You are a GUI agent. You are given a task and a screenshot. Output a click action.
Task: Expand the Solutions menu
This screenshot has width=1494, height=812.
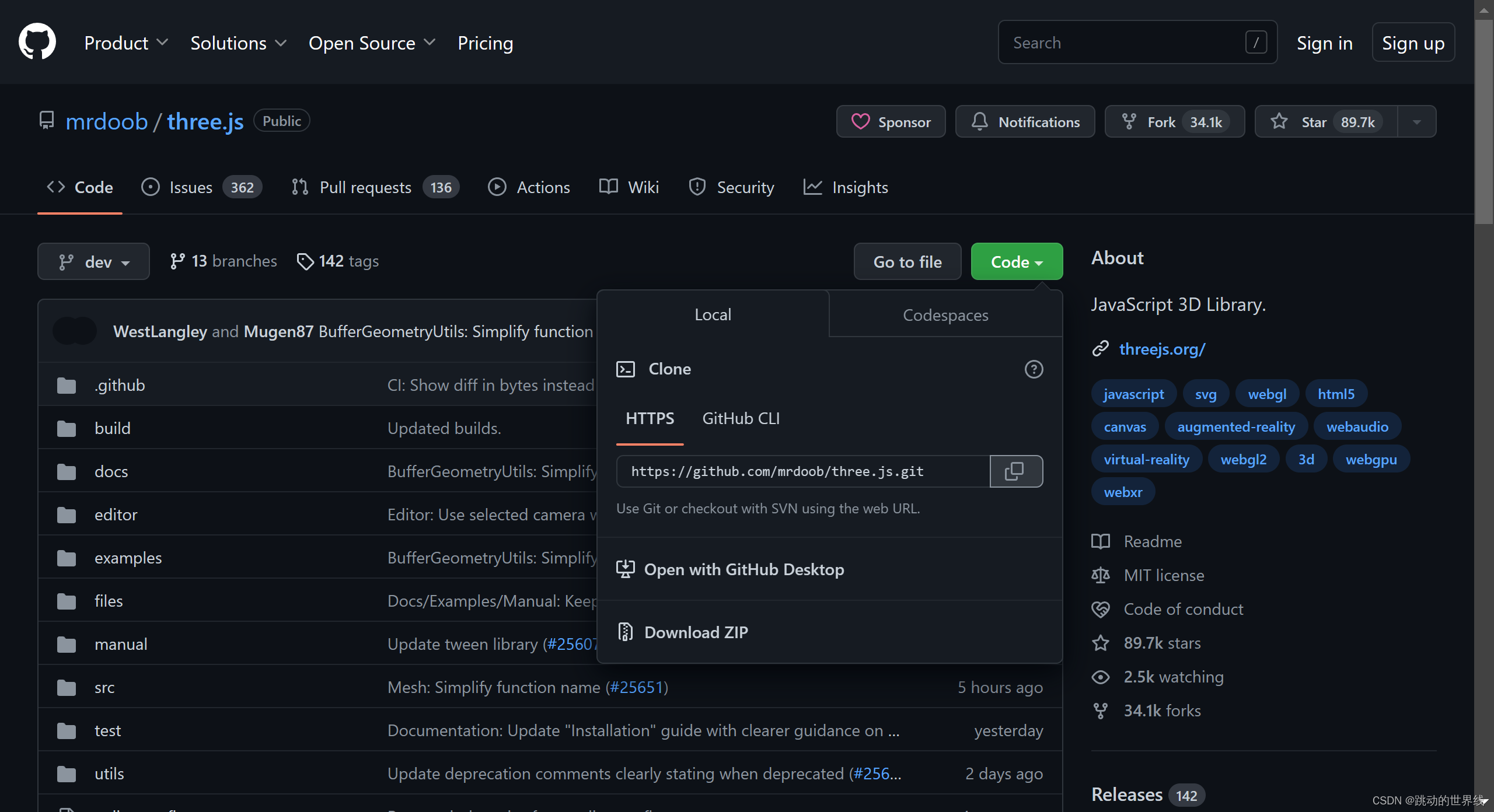(x=238, y=43)
